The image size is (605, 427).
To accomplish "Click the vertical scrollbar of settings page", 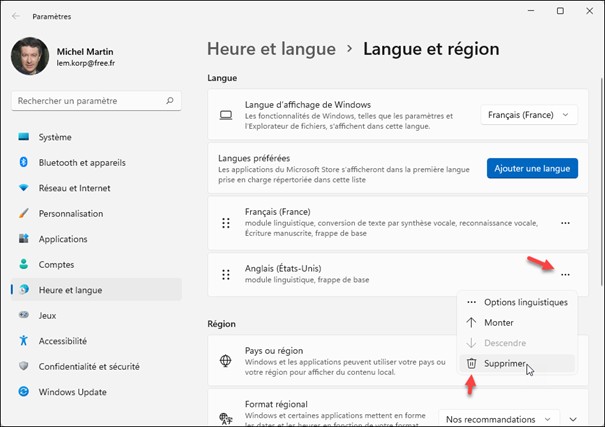I will (x=602, y=181).
